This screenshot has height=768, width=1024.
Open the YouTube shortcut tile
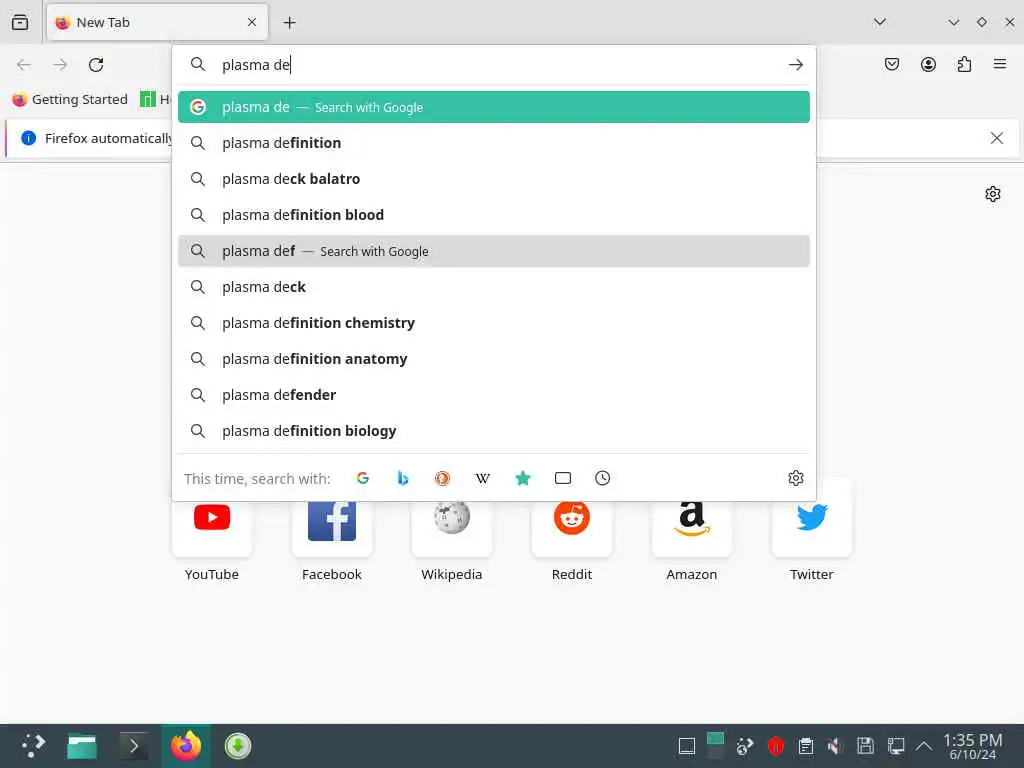(212, 530)
